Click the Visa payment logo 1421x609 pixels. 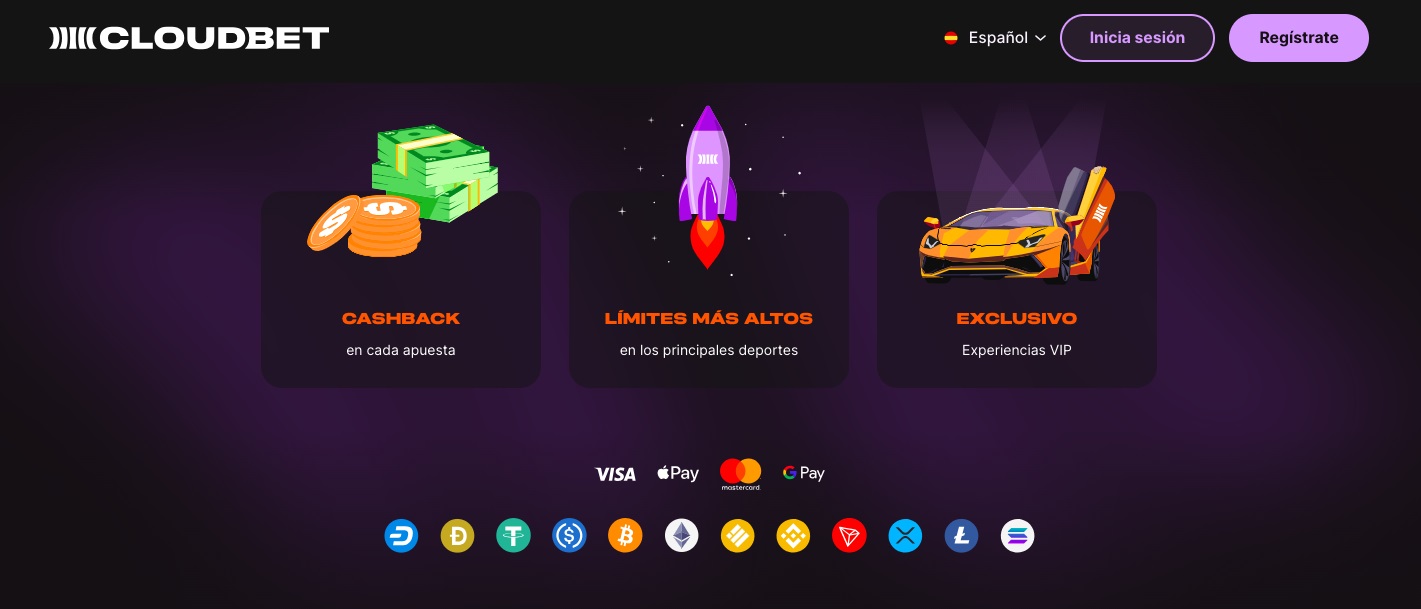coord(615,474)
